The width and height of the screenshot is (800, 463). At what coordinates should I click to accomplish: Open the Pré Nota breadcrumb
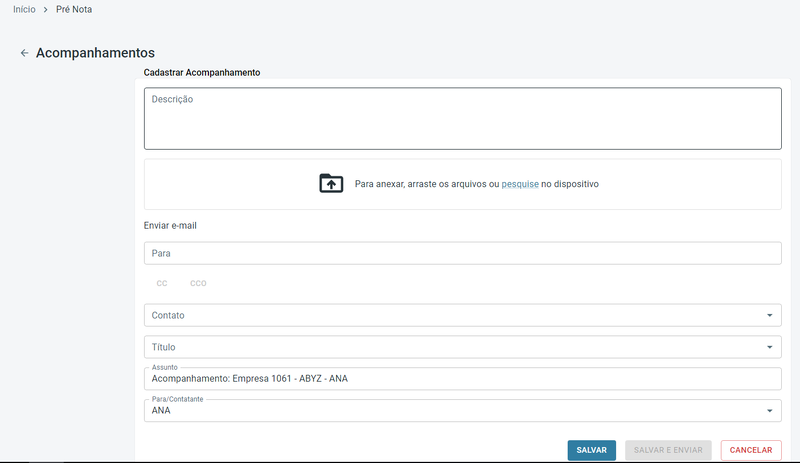(74, 9)
